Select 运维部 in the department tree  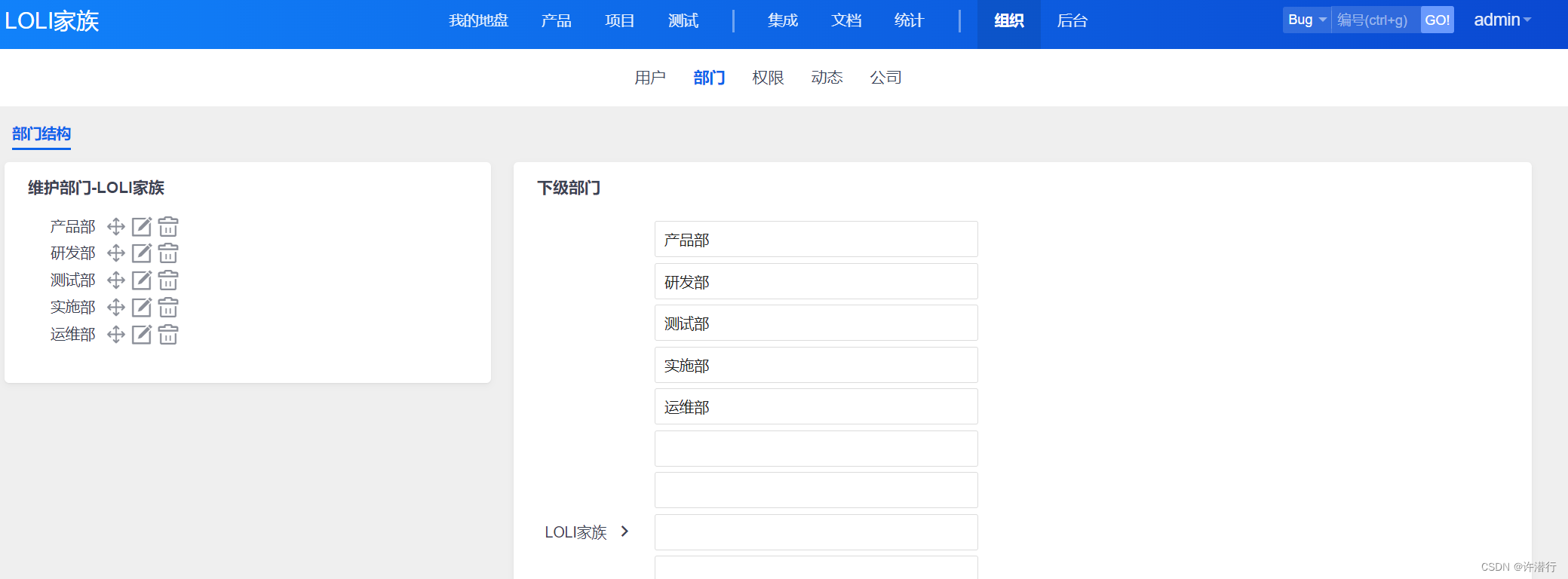click(72, 334)
